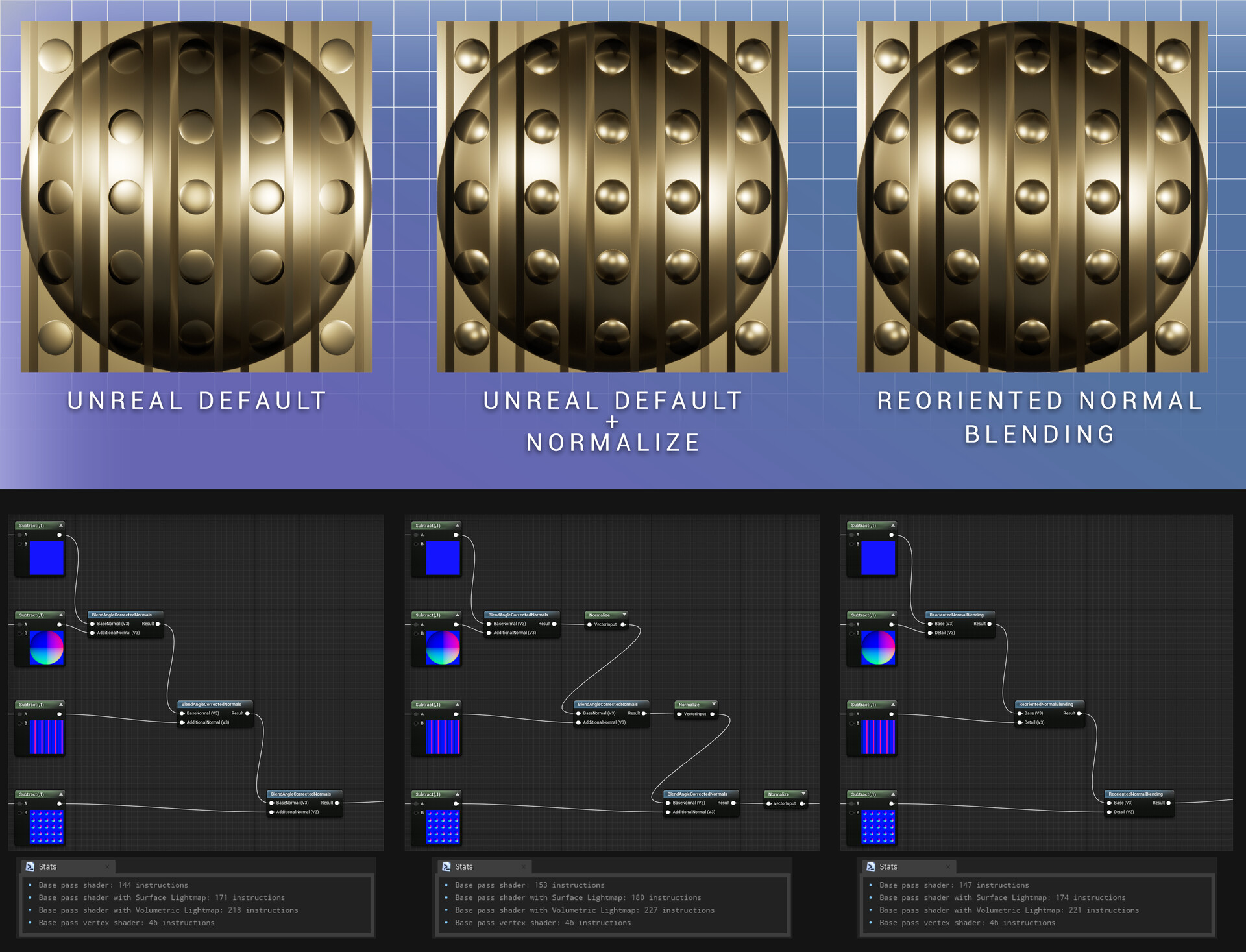Select the Stats tab above 147 instructions

point(888,866)
